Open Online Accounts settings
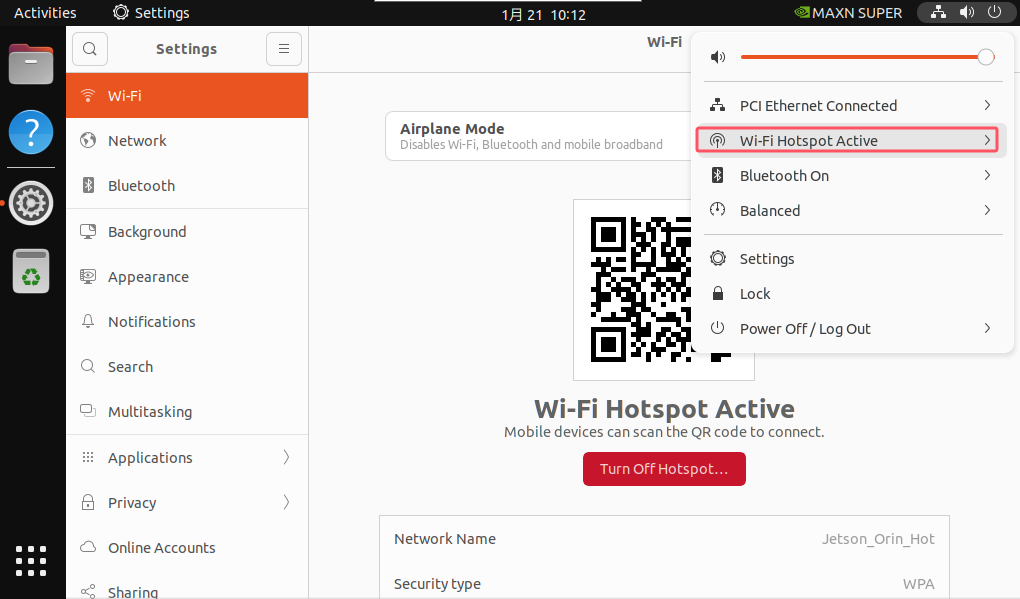The width and height of the screenshot is (1020, 599). (187, 548)
